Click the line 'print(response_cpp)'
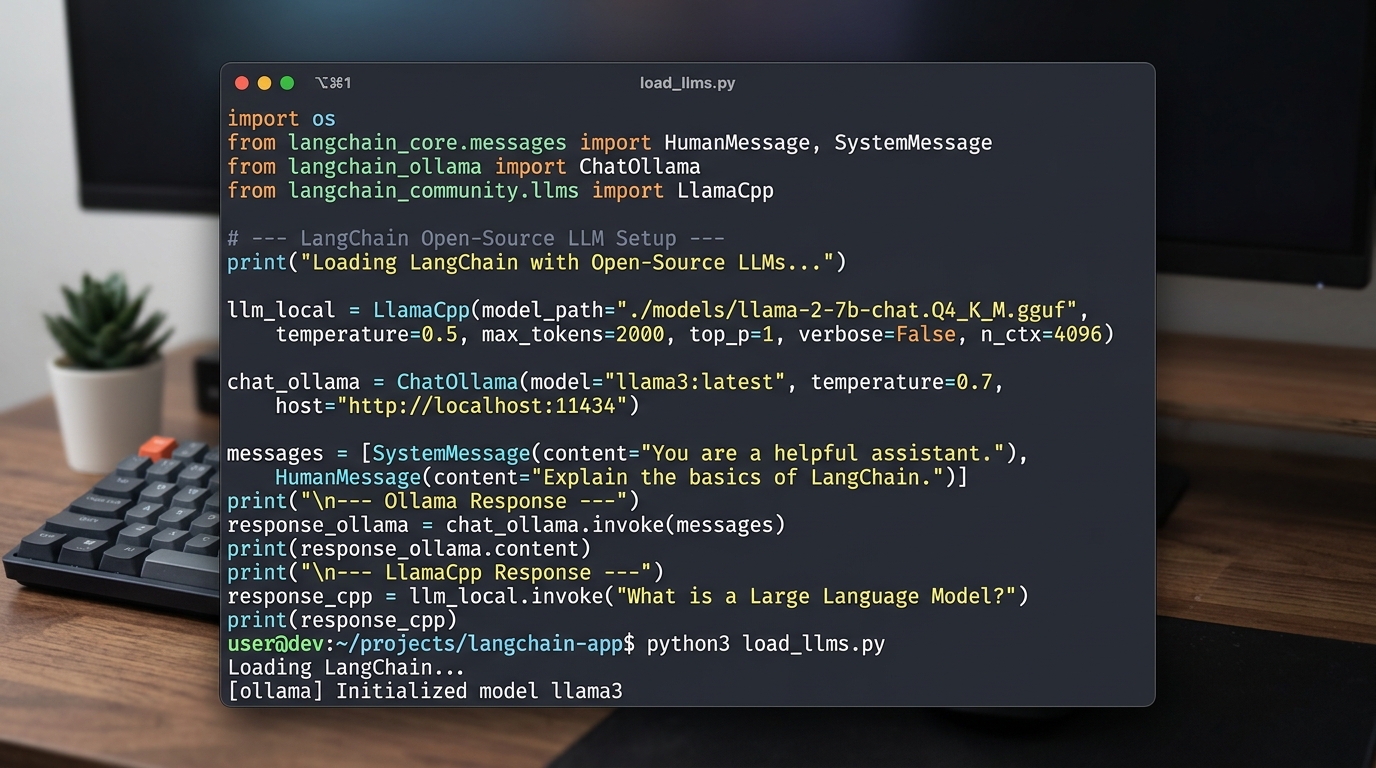Screen dimensions: 1376x768 (342, 620)
